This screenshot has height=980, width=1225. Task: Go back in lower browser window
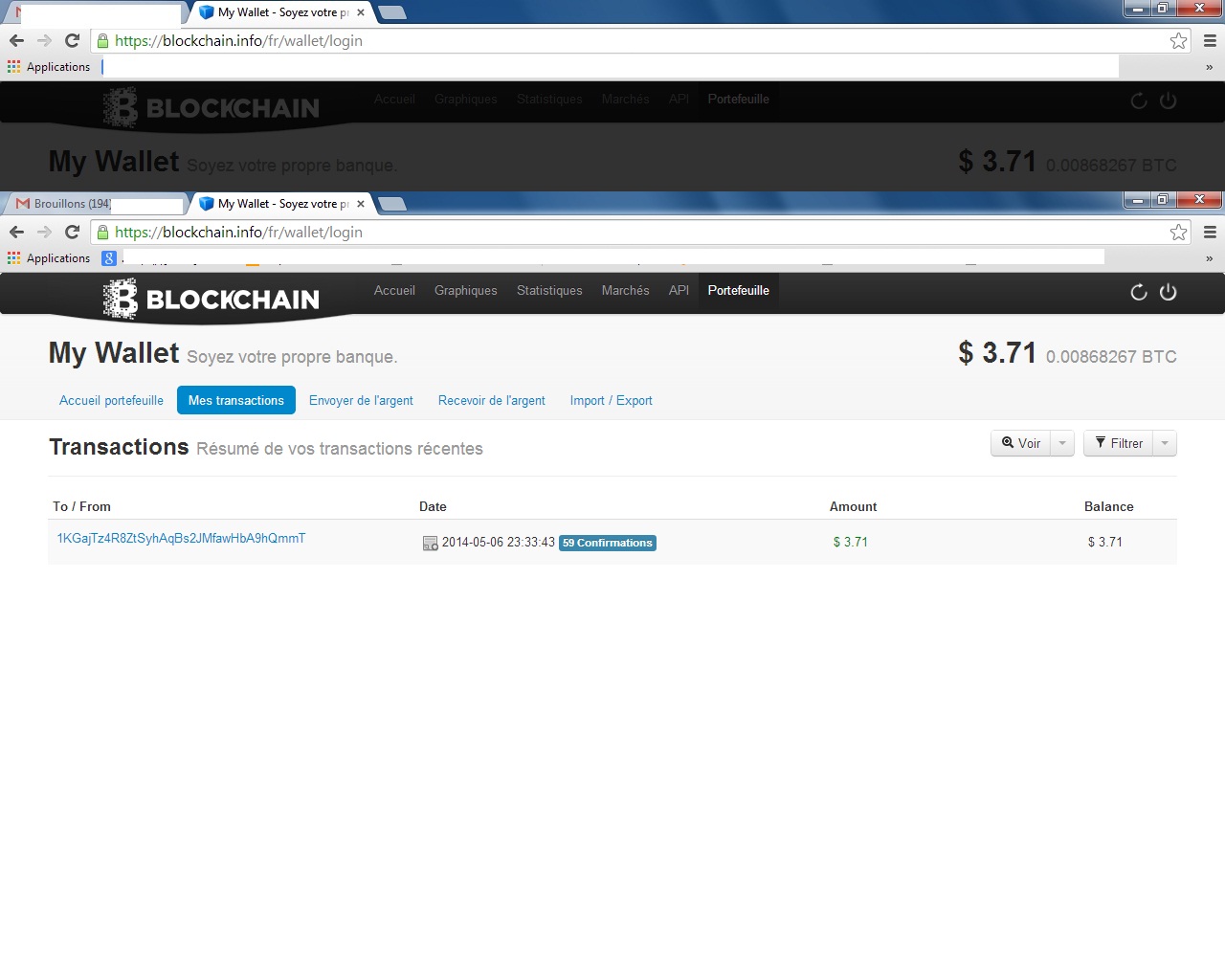(16, 232)
